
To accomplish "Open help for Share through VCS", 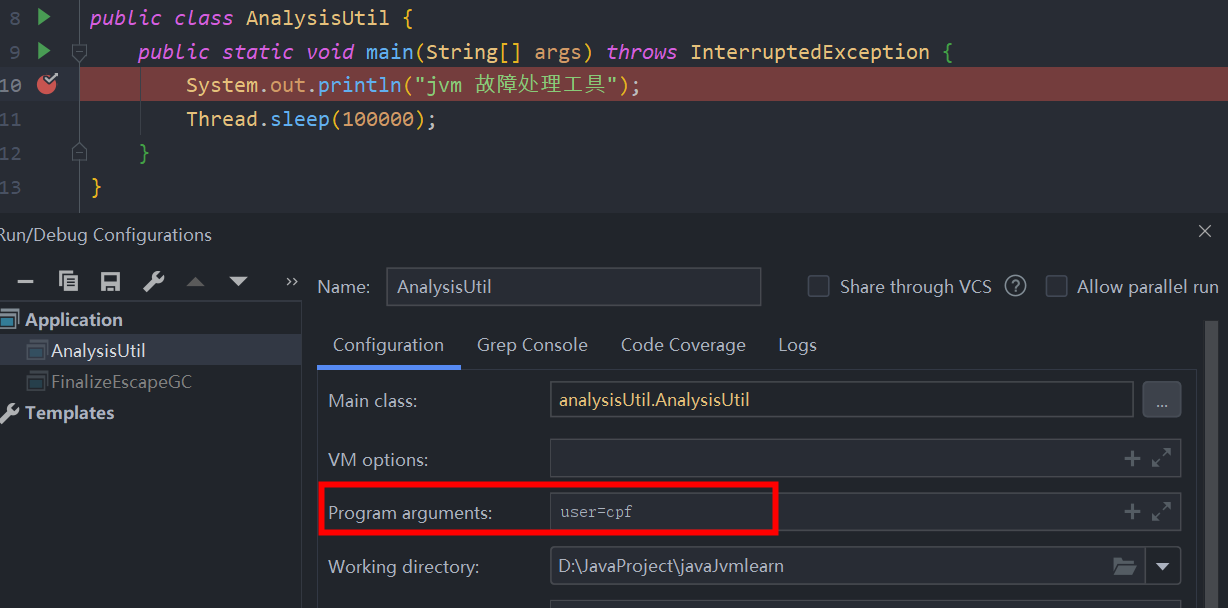I will tap(1015, 286).
